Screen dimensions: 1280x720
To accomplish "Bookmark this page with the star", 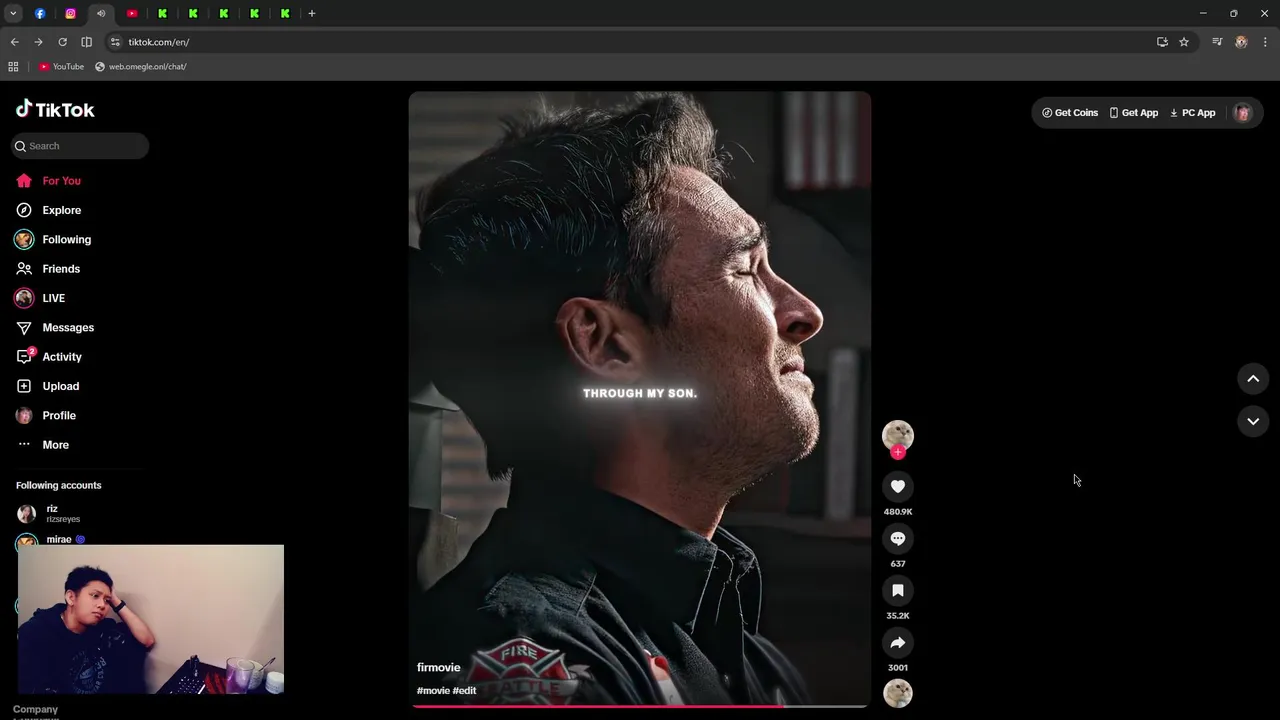I will tap(1184, 42).
